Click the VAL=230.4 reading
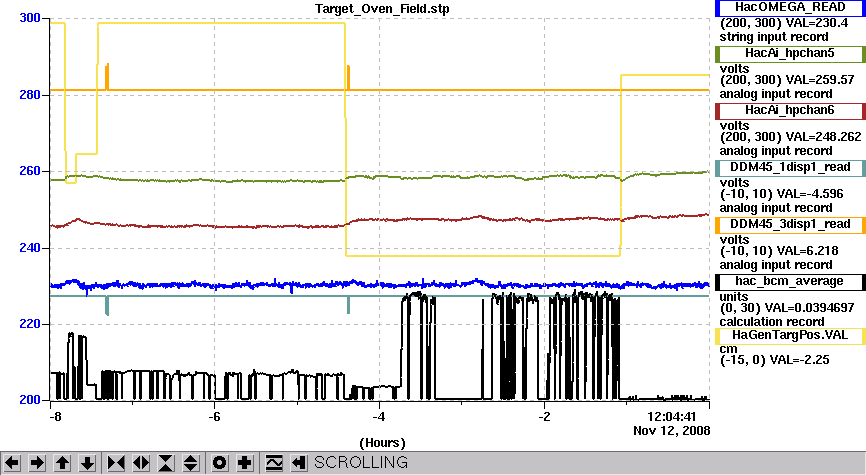This screenshot has height=475, width=866. pos(816,23)
